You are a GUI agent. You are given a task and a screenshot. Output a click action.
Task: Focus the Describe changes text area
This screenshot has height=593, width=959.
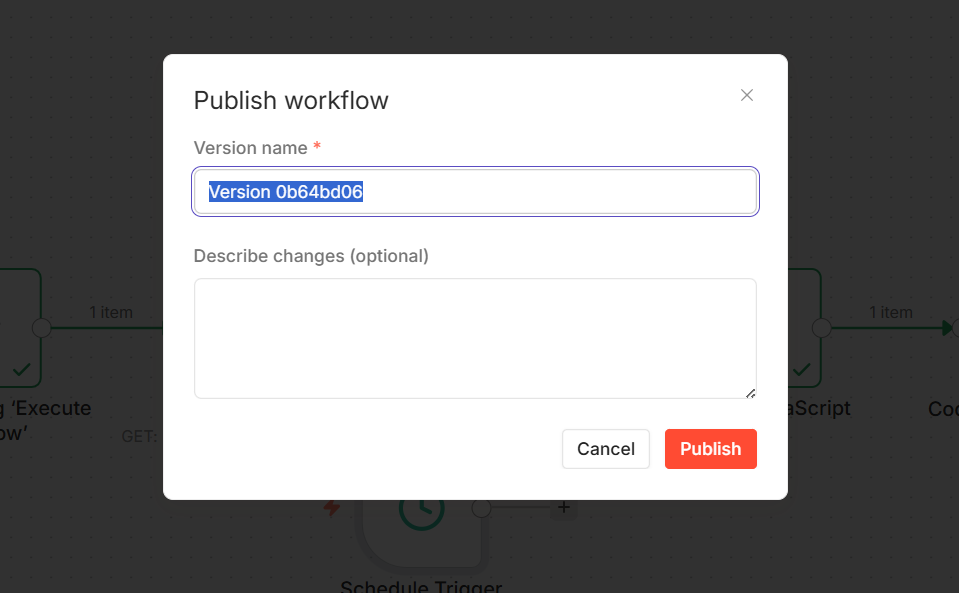pyautogui.click(x=475, y=338)
